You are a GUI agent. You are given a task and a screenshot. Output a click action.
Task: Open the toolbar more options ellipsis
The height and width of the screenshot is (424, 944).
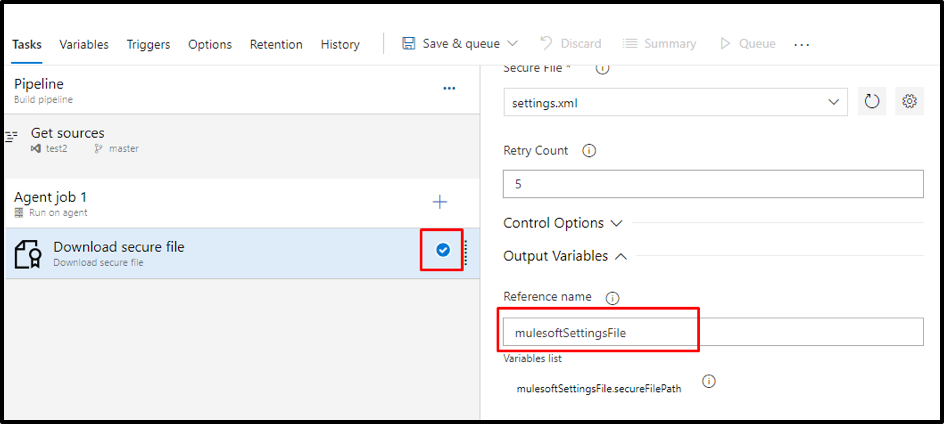click(x=801, y=44)
